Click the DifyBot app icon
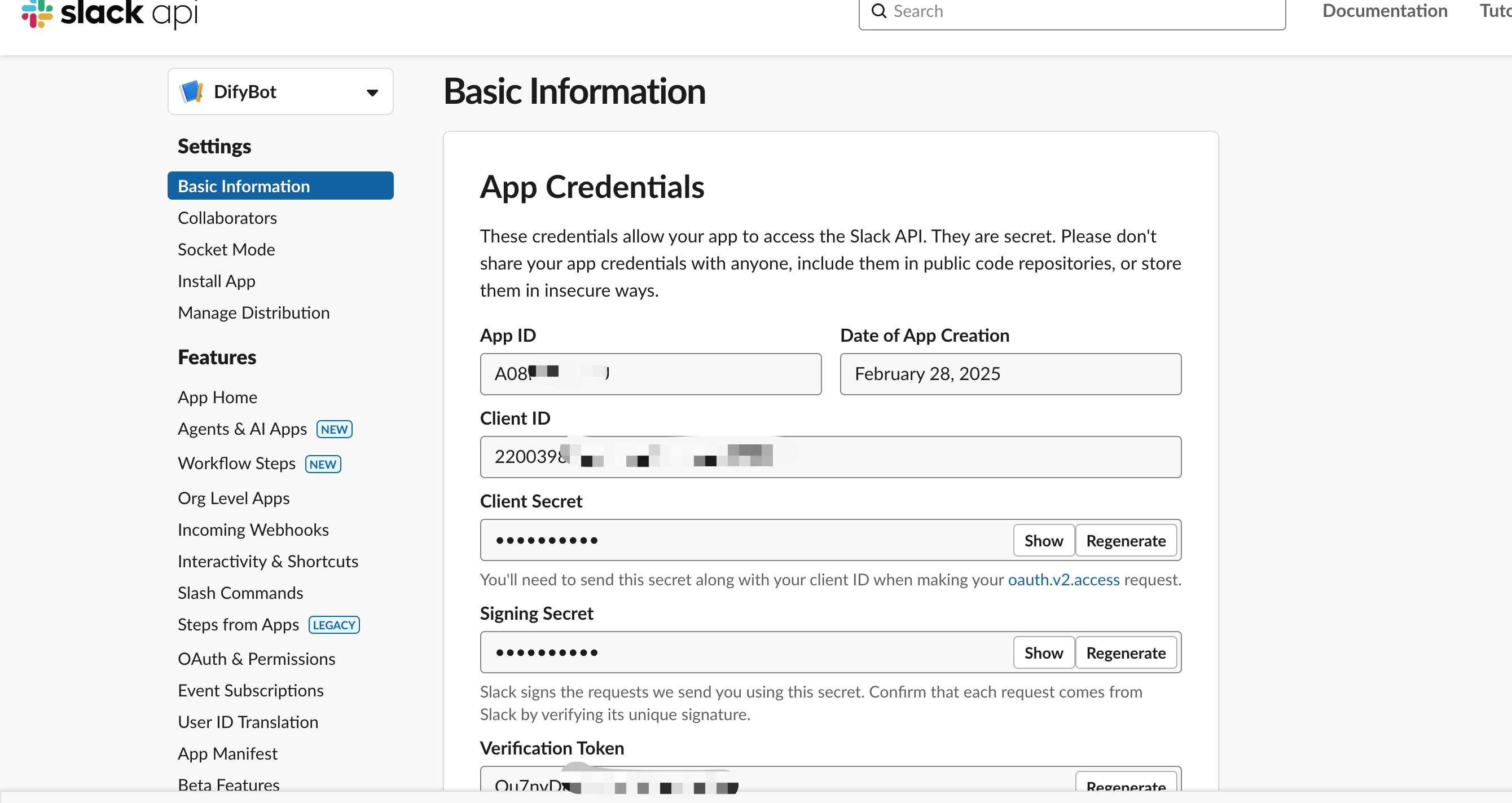Image resolution: width=1512 pixels, height=803 pixels. 191,92
